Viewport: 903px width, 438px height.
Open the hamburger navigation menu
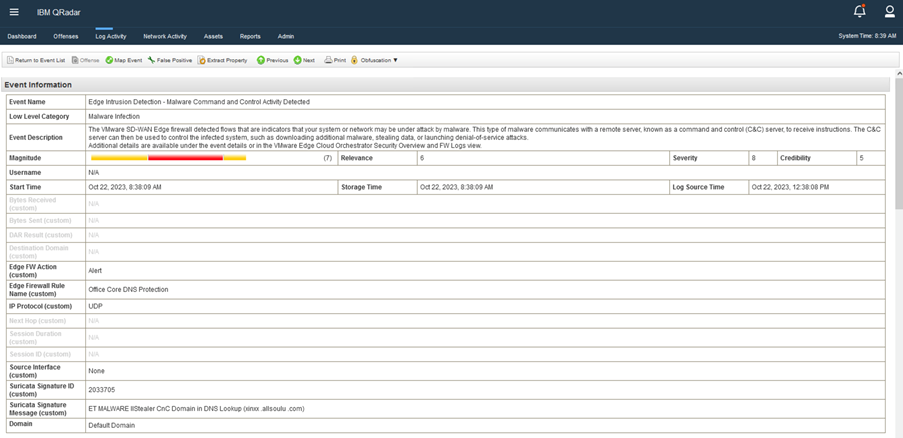point(14,12)
